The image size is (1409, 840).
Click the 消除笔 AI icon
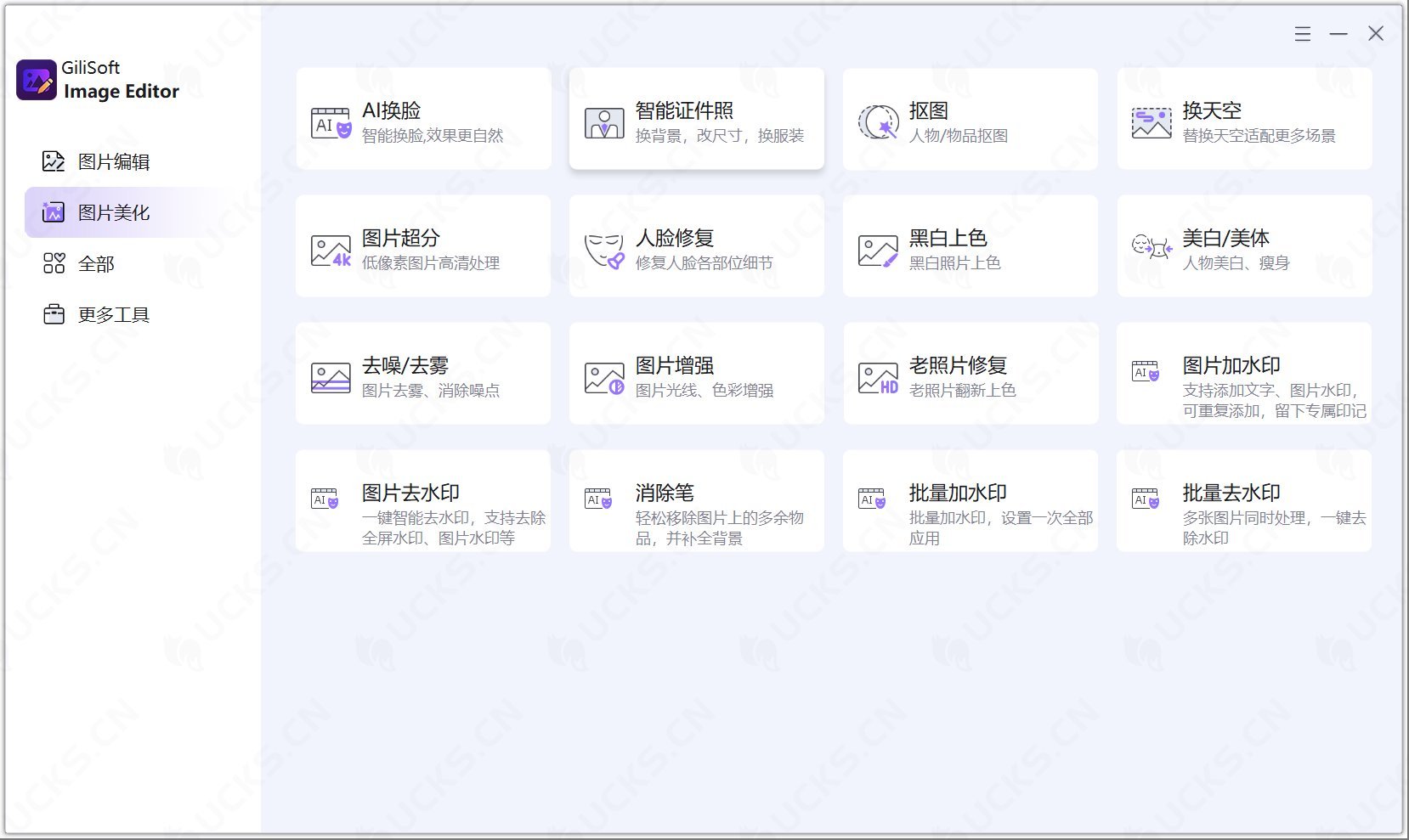click(x=598, y=499)
